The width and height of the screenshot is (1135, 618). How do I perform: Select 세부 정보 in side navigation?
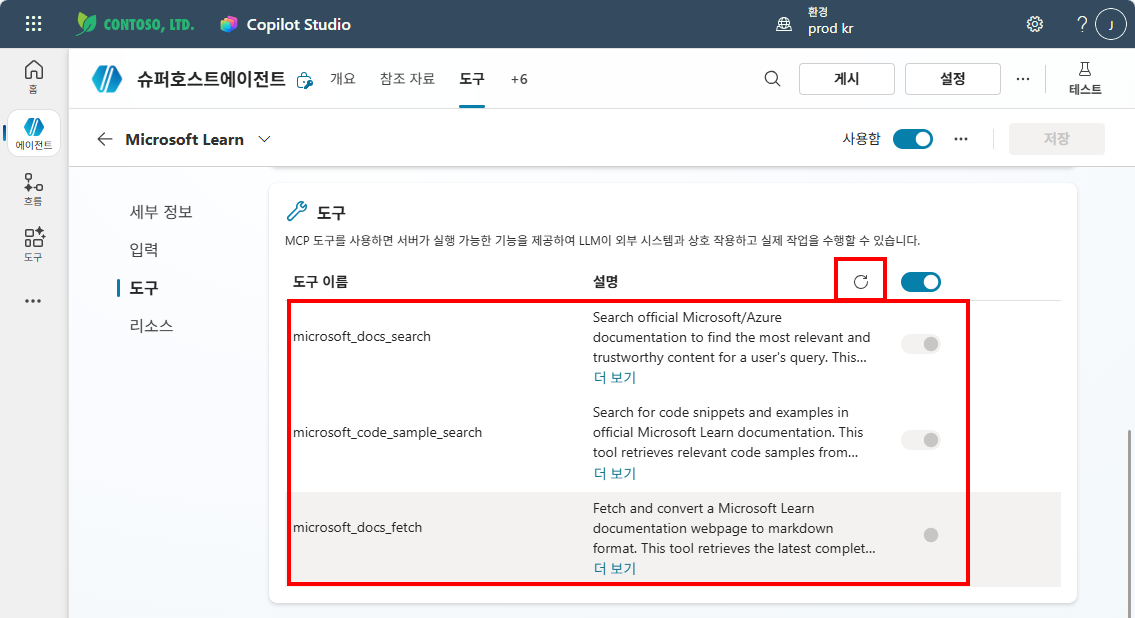click(x=161, y=211)
